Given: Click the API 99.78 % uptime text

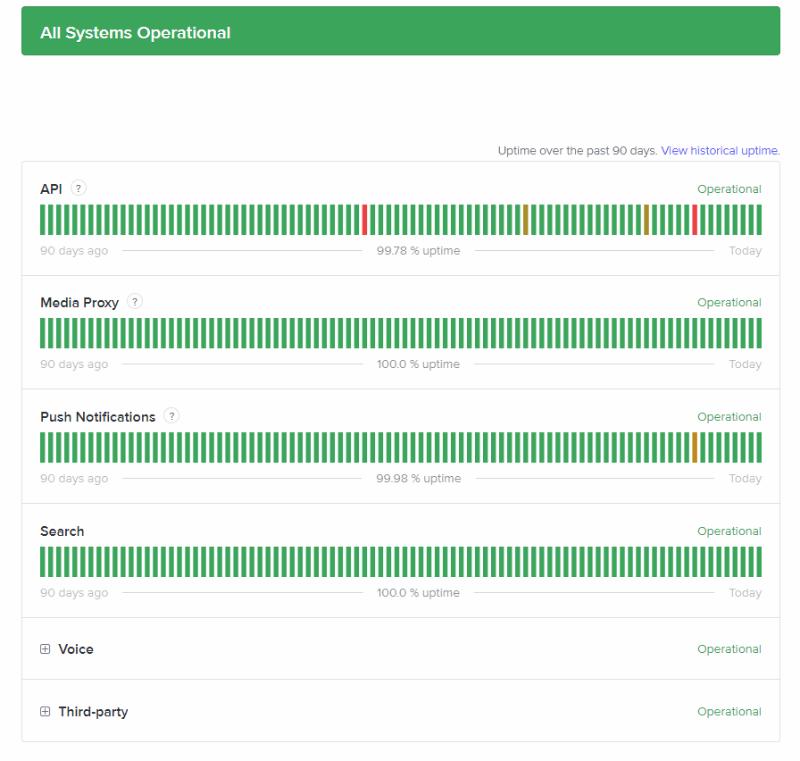Looking at the screenshot, I should (x=418, y=250).
